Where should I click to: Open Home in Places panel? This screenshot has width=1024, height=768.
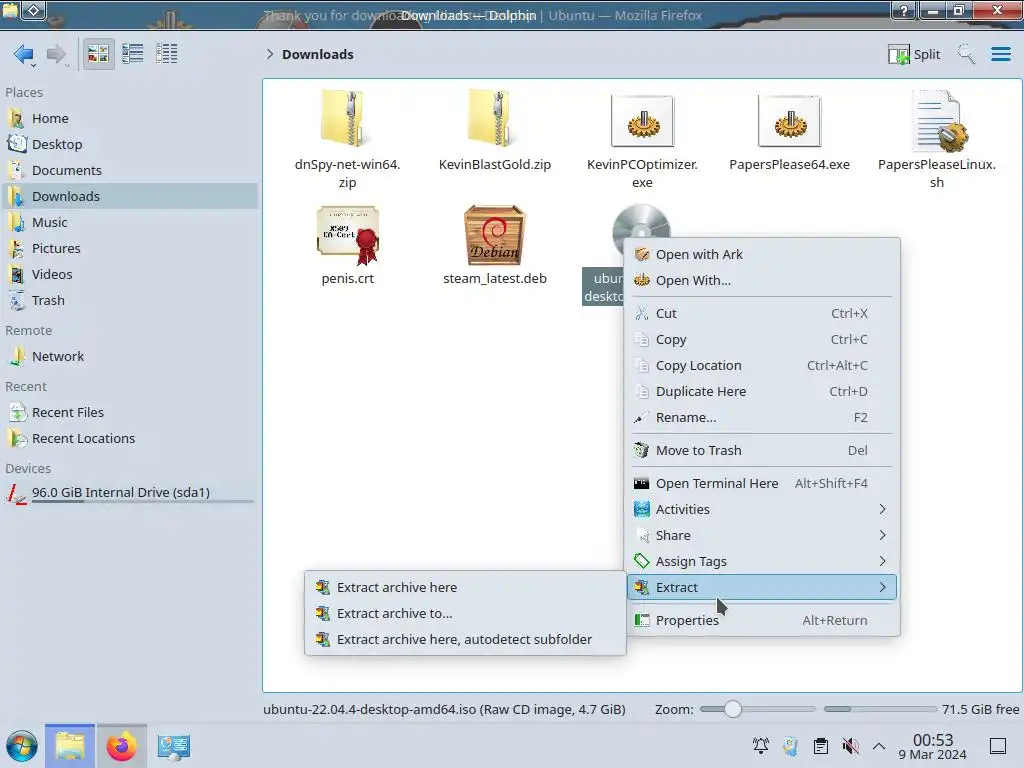click(131, 118)
